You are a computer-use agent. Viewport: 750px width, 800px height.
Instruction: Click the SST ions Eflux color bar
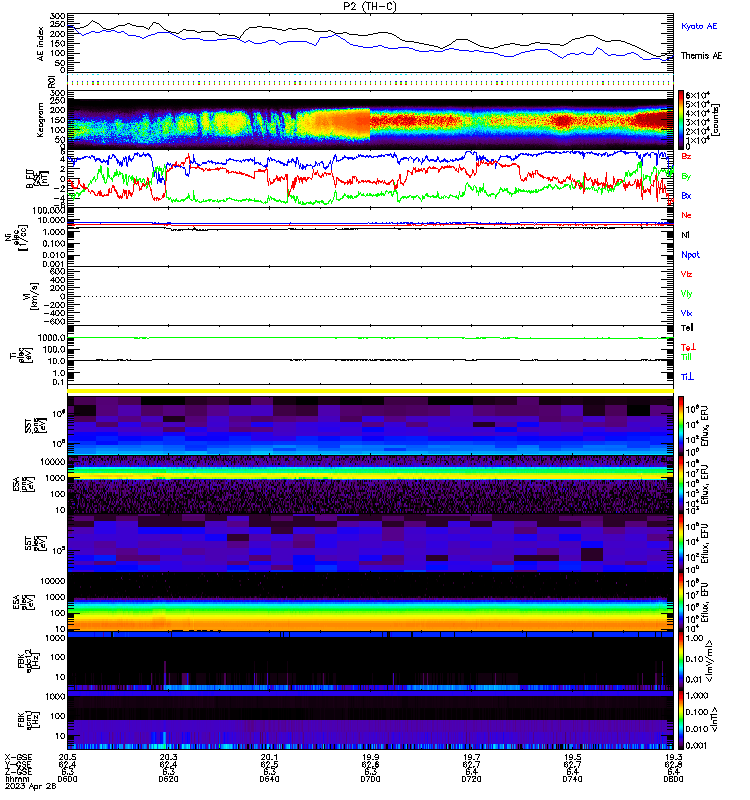(681, 426)
